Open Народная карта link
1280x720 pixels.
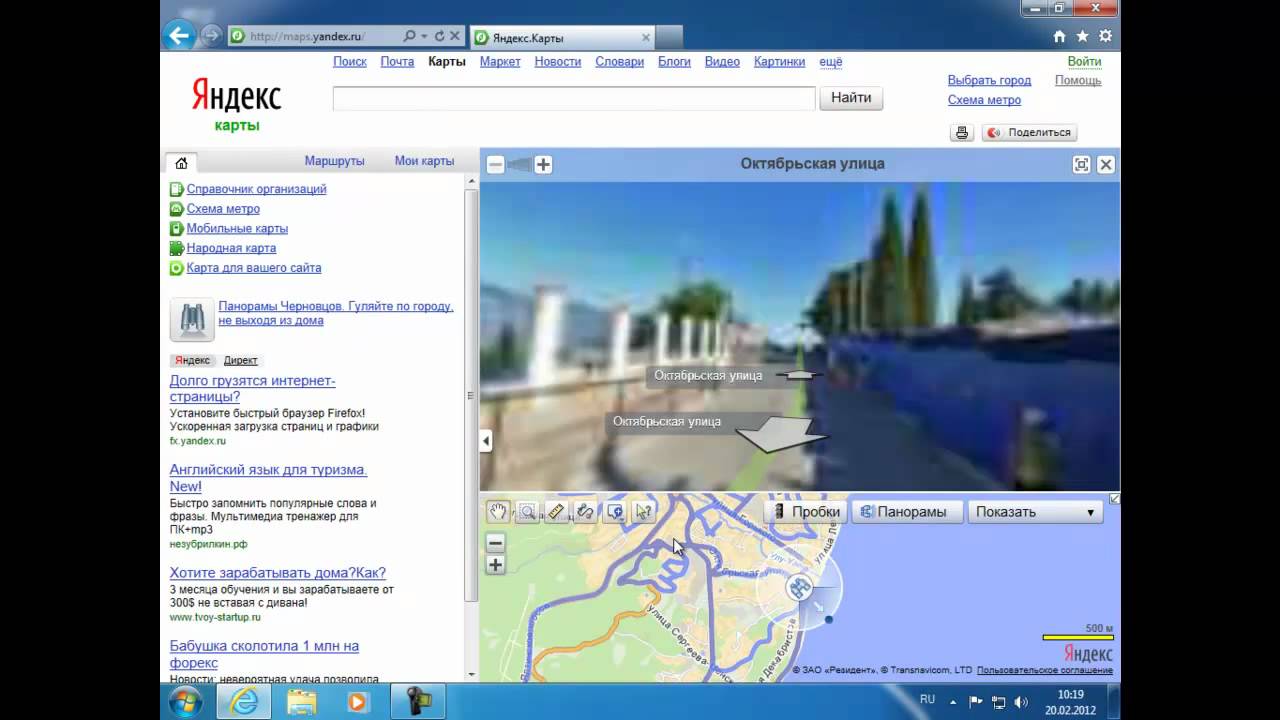tap(231, 248)
